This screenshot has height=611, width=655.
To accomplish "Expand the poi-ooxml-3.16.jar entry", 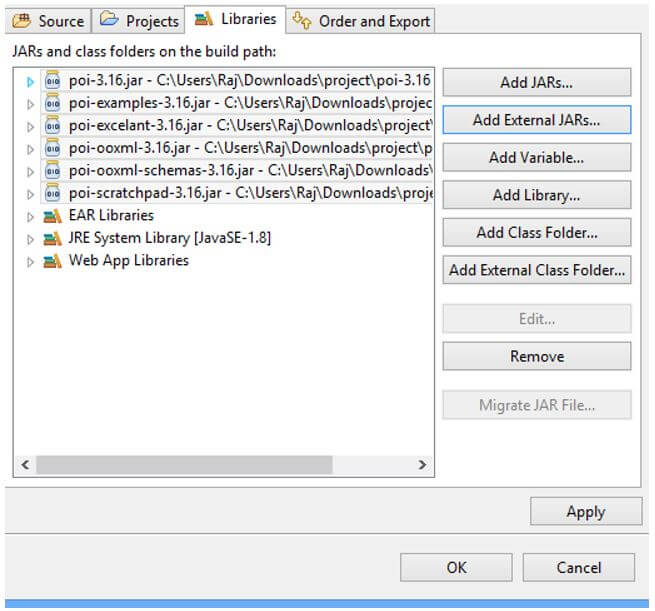I will tap(30, 149).
